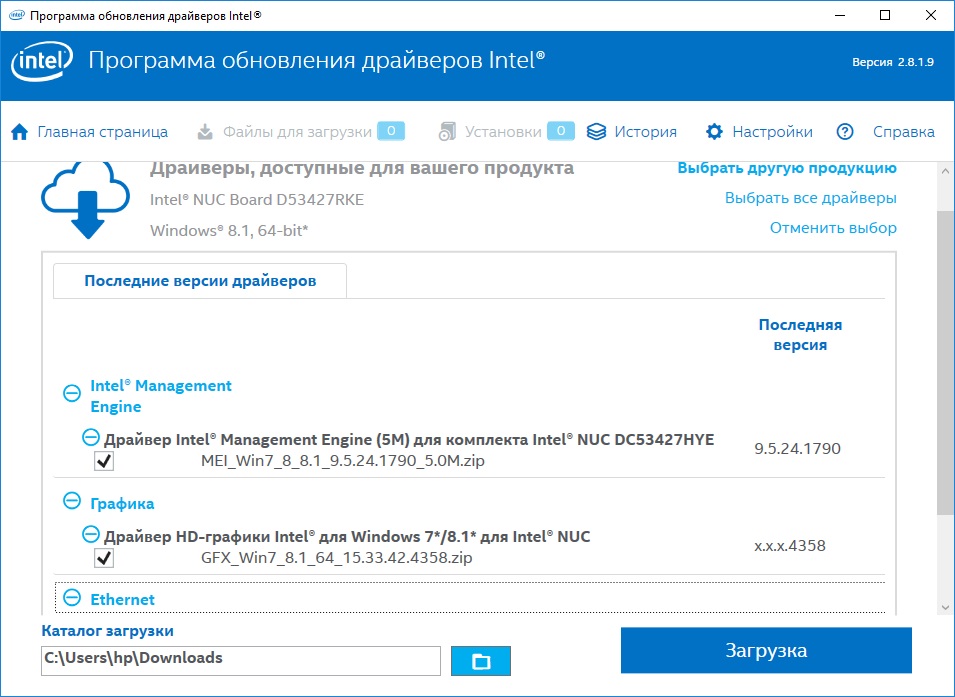This screenshot has height=697, width=955.
Task: Click Выбрать другую продукцию link
Action: point(787,168)
